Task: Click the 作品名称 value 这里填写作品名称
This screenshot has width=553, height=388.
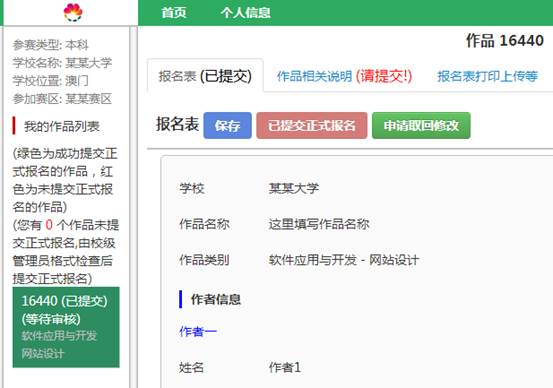Action: tap(319, 224)
